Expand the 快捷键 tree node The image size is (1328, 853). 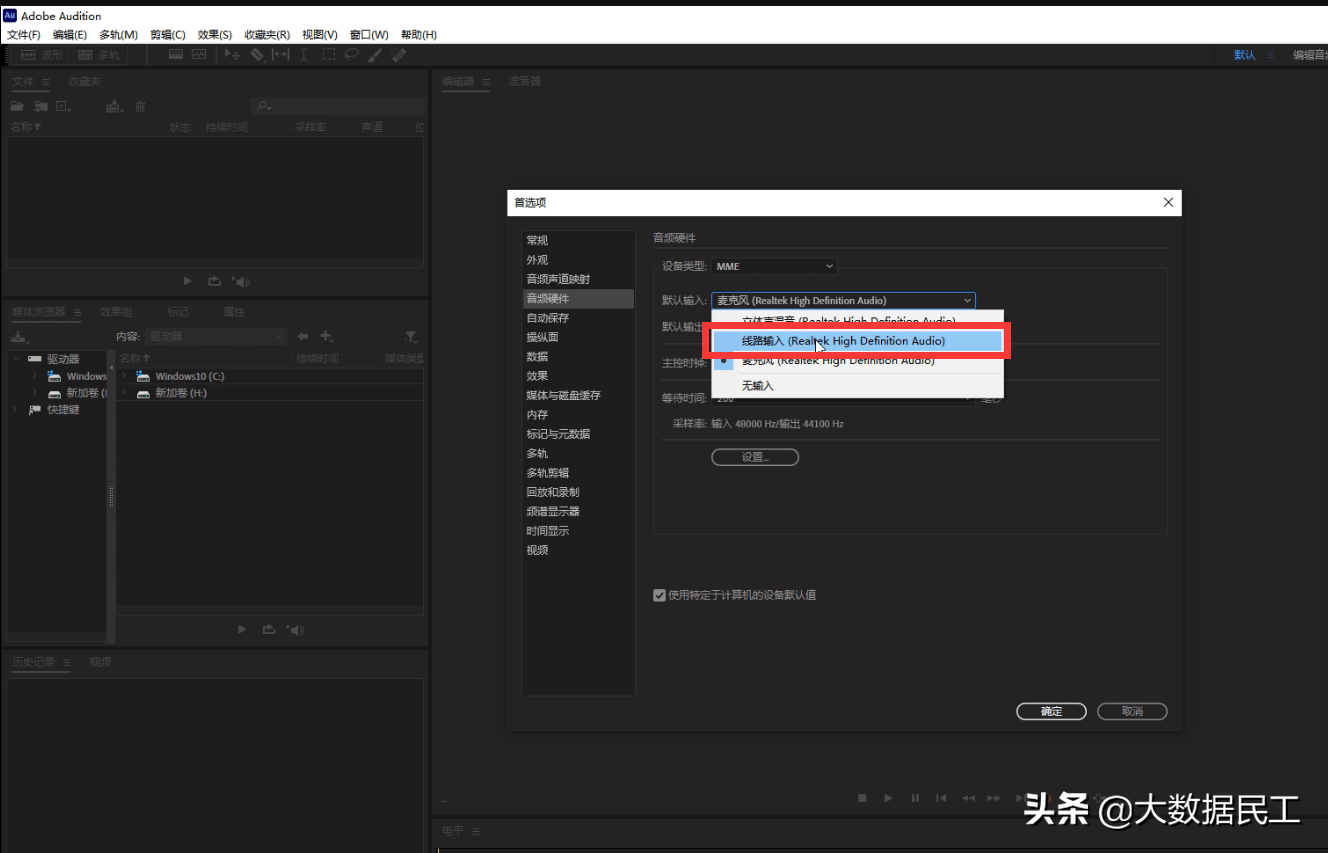16,409
